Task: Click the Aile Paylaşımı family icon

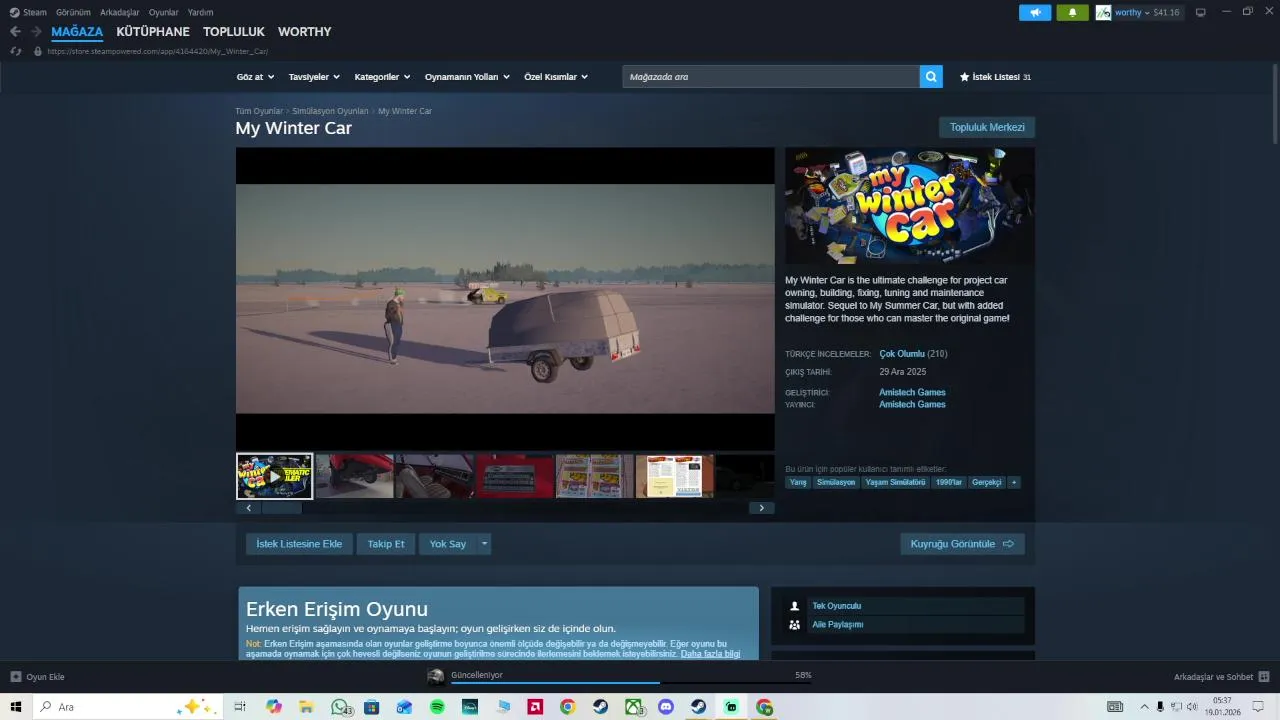Action: [794, 625]
